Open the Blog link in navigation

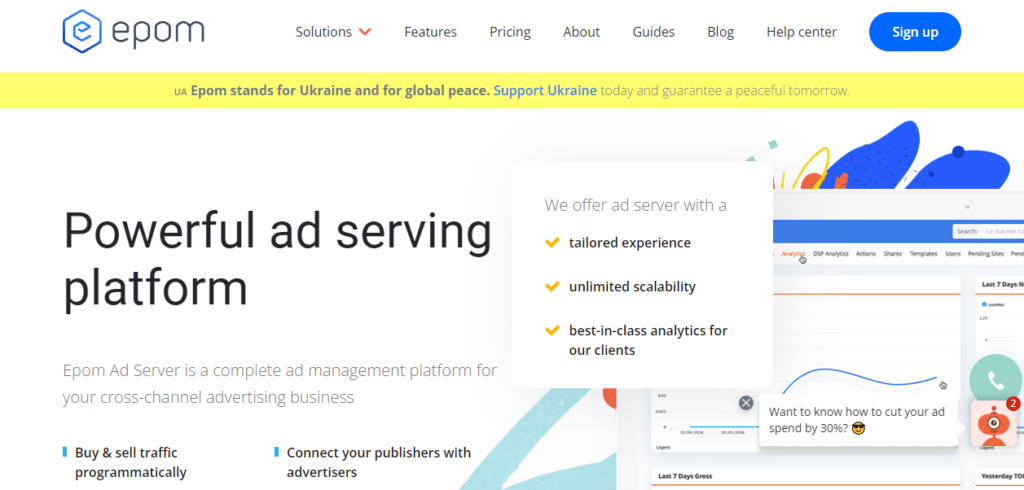[720, 32]
